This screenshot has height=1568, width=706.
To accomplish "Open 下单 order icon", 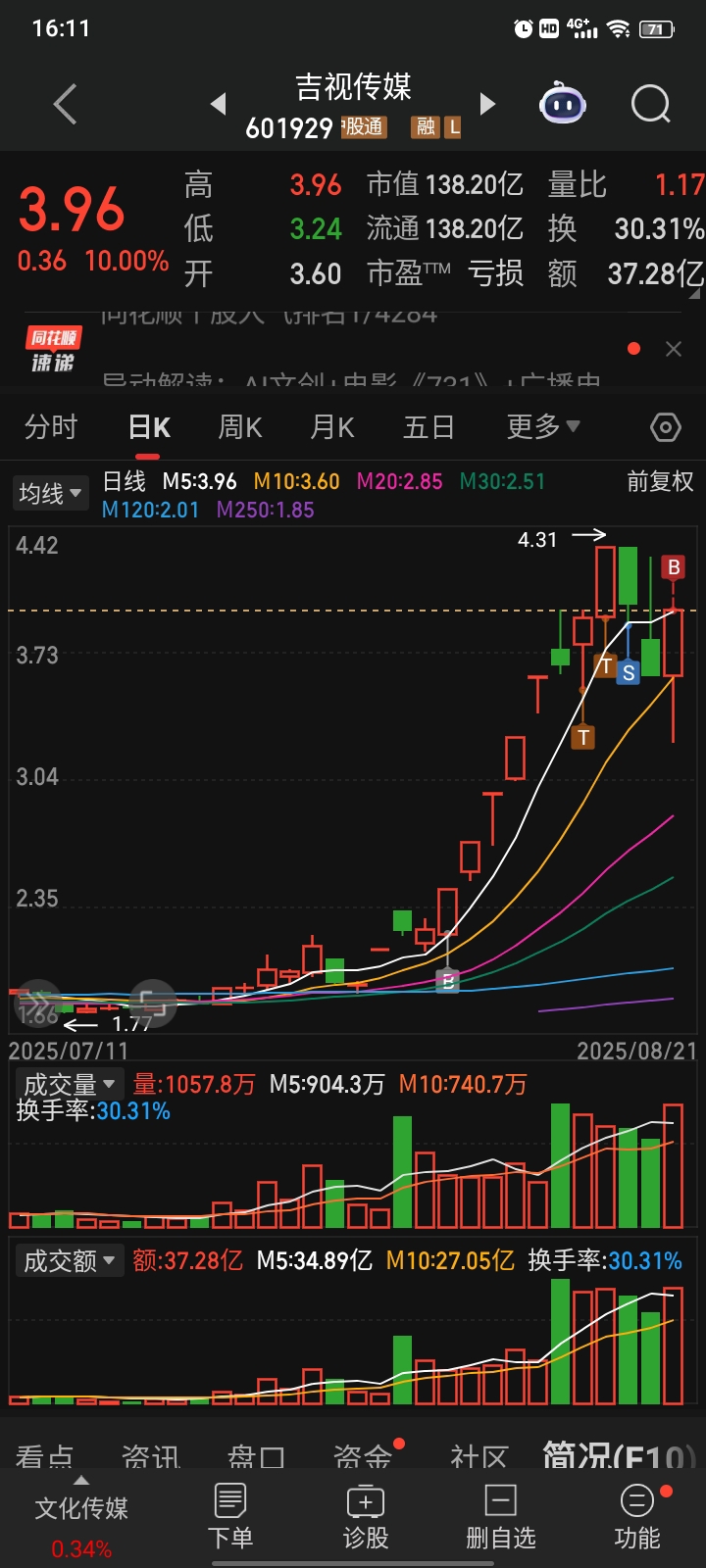I will (x=230, y=1516).
